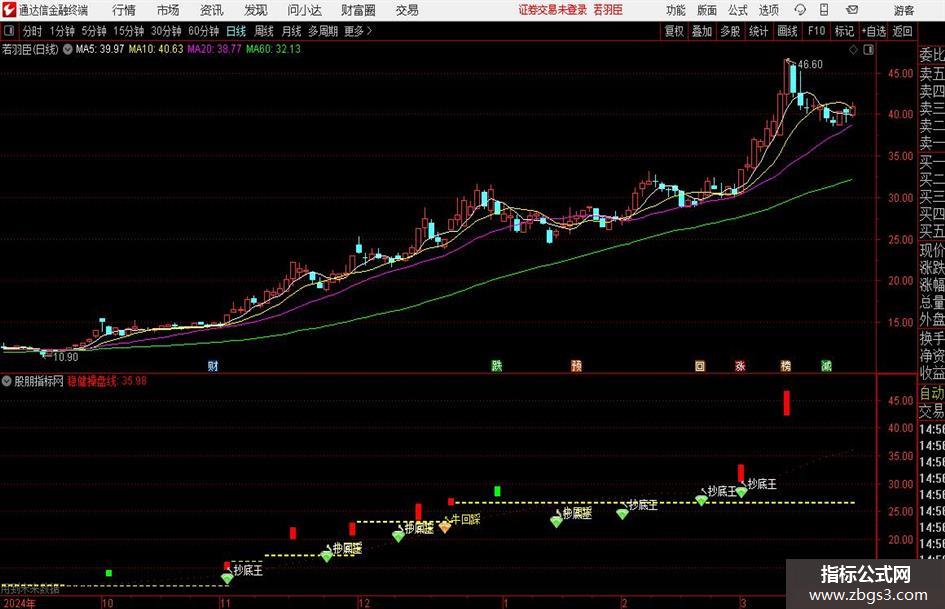
Task: Click the 返回 button
Action: click(x=902, y=31)
